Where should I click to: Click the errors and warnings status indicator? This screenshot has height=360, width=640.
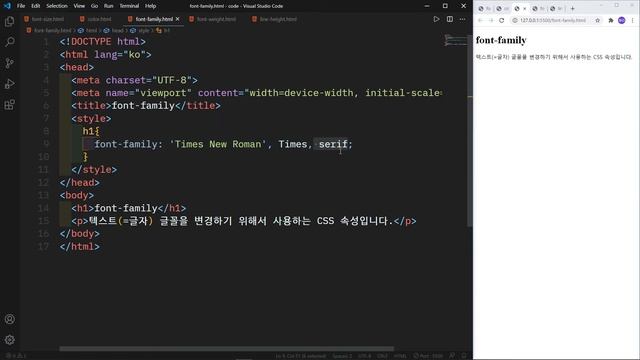coord(16,356)
